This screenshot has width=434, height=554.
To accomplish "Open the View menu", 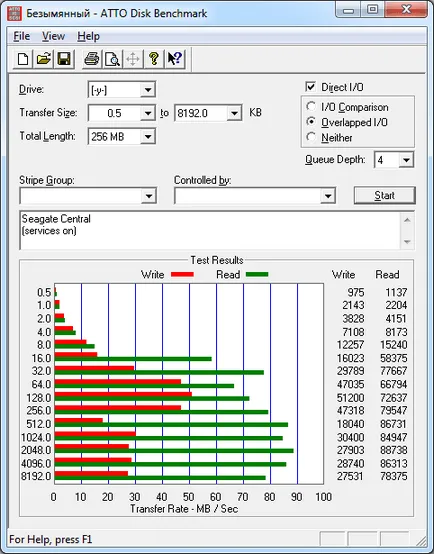I will pyautogui.click(x=53, y=36).
